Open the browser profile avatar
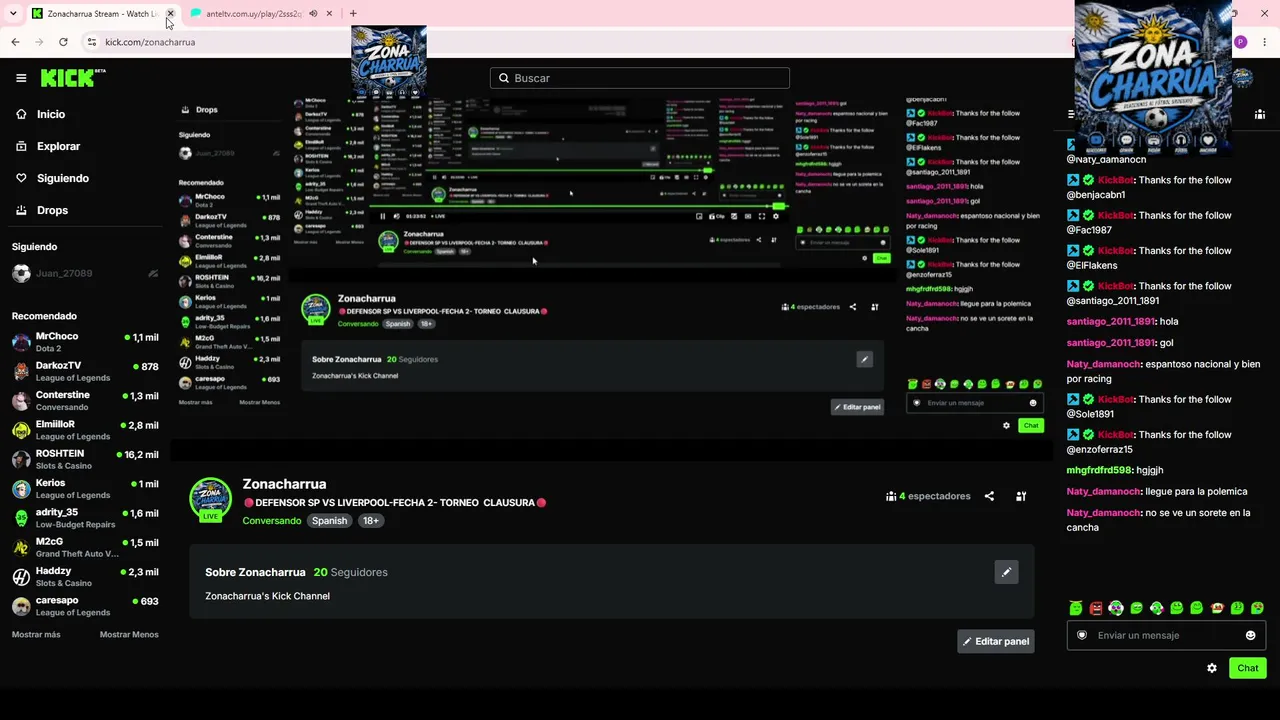 coord(1241,42)
